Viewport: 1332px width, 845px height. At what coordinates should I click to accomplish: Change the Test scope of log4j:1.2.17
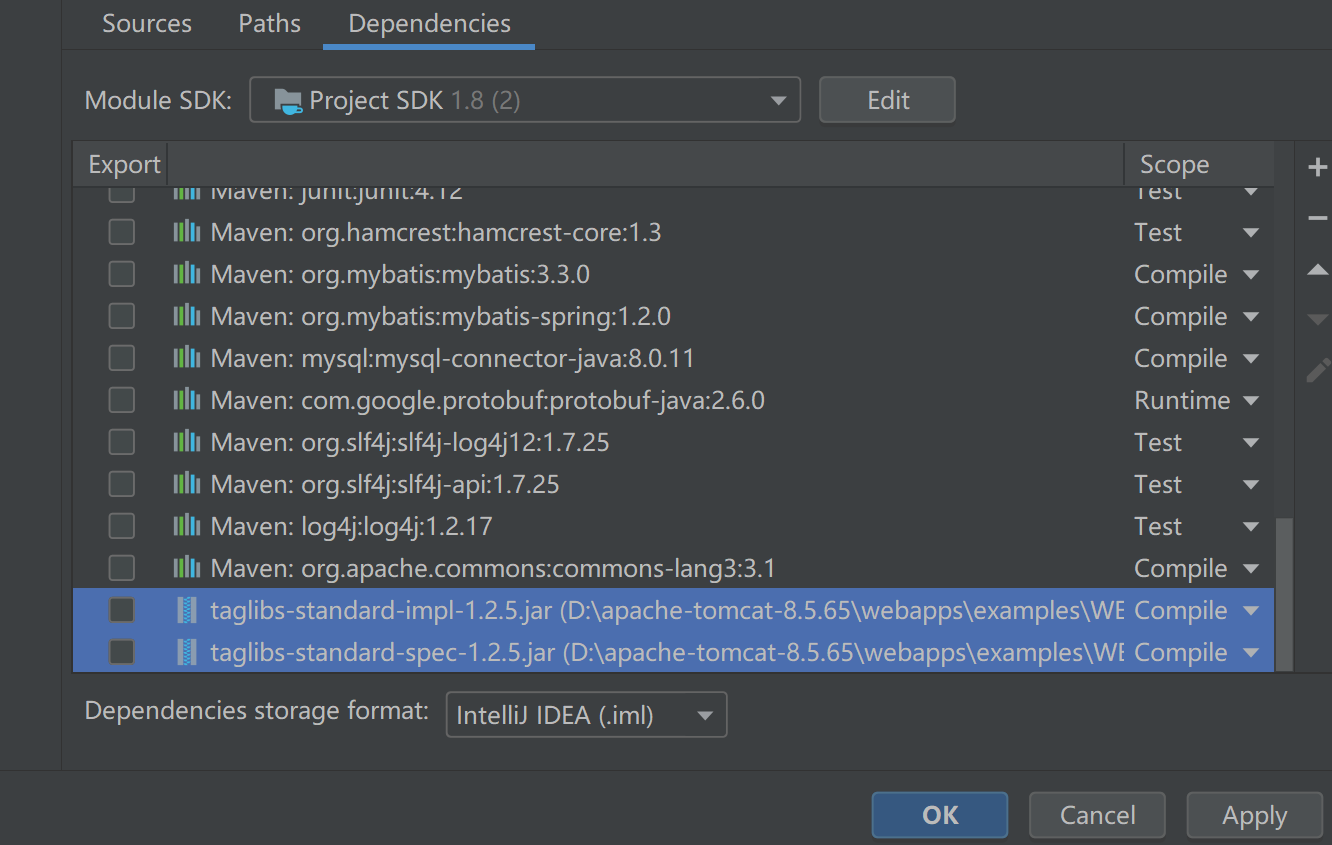(x=1251, y=526)
